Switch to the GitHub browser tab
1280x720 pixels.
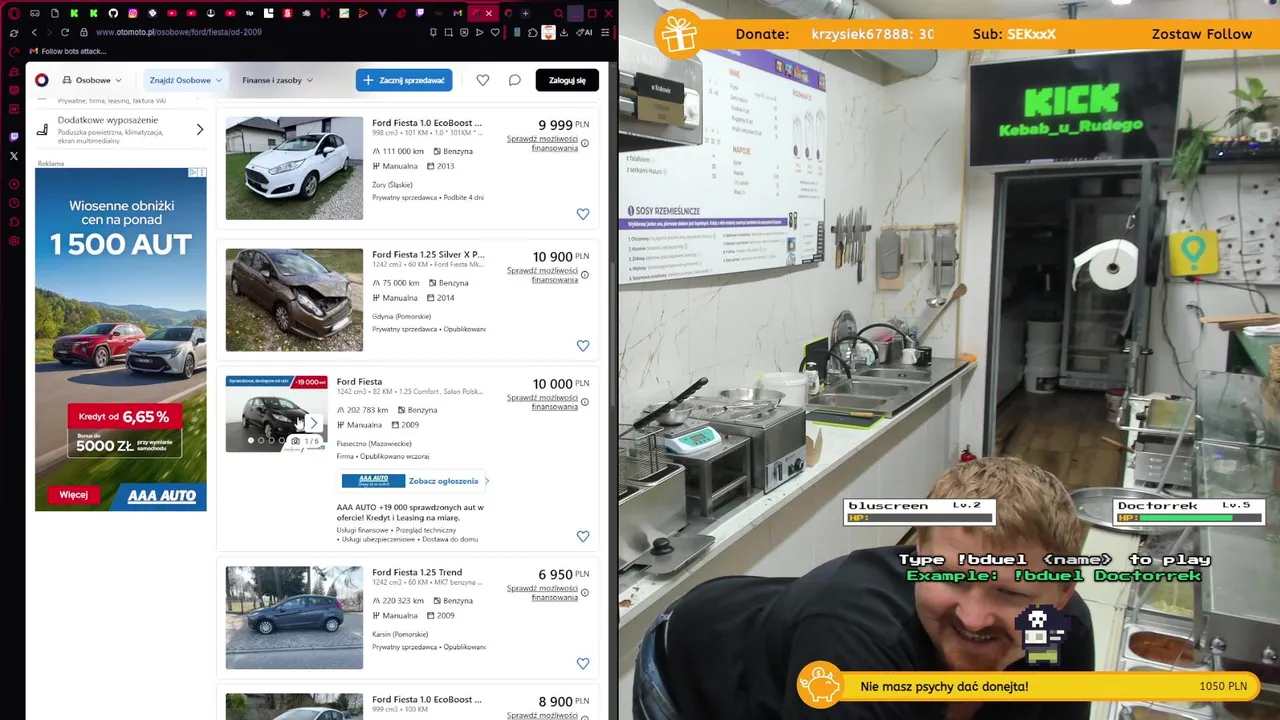(x=113, y=13)
